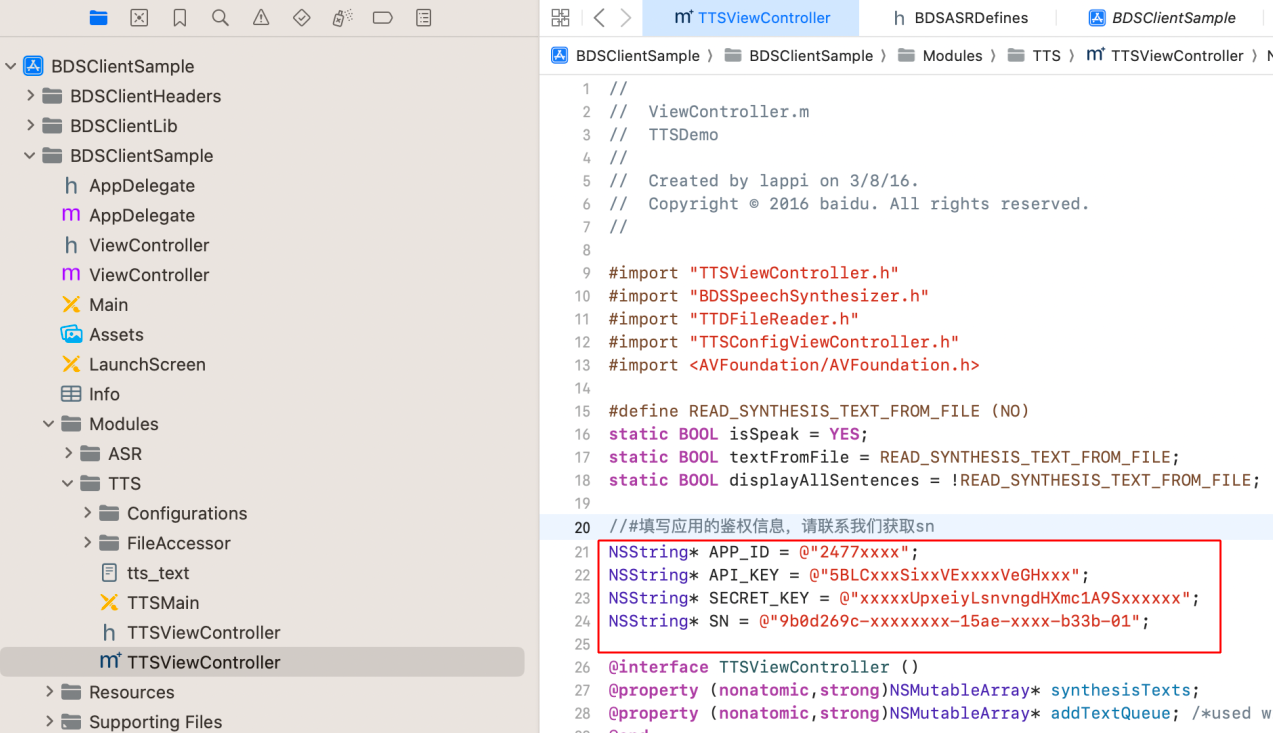Open the Project navigator folder icon
The image size is (1273, 733).
[x=98, y=18]
